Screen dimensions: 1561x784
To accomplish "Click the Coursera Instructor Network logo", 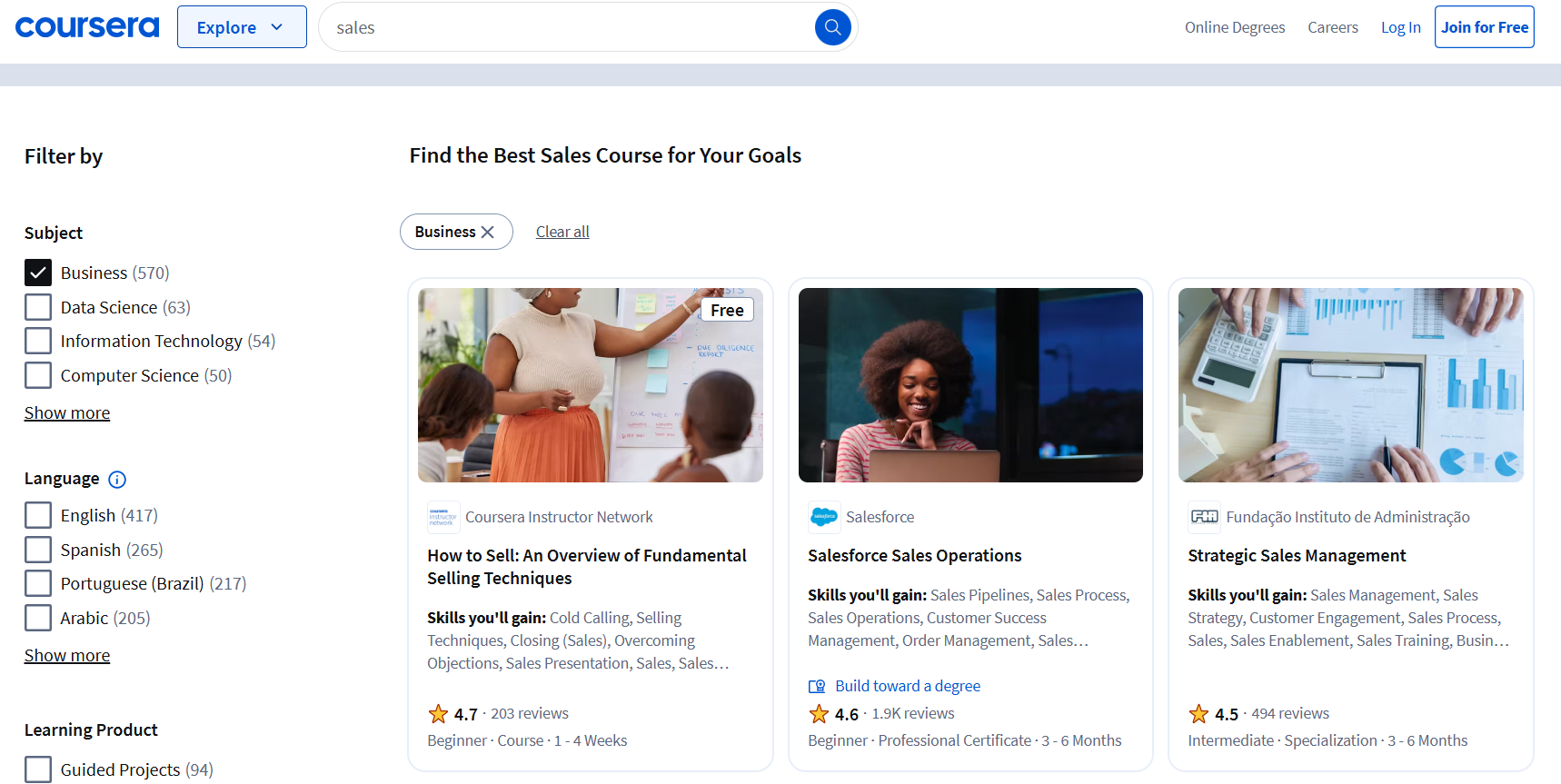I will 443,517.
